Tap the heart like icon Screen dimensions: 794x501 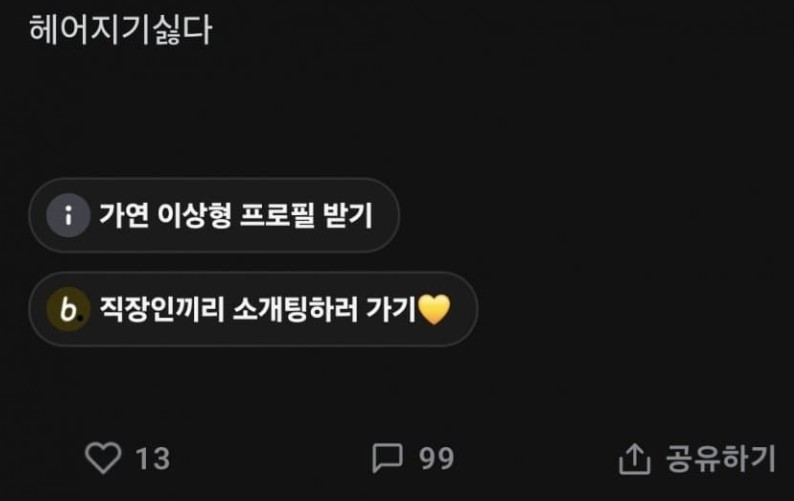[x=103, y=458]
